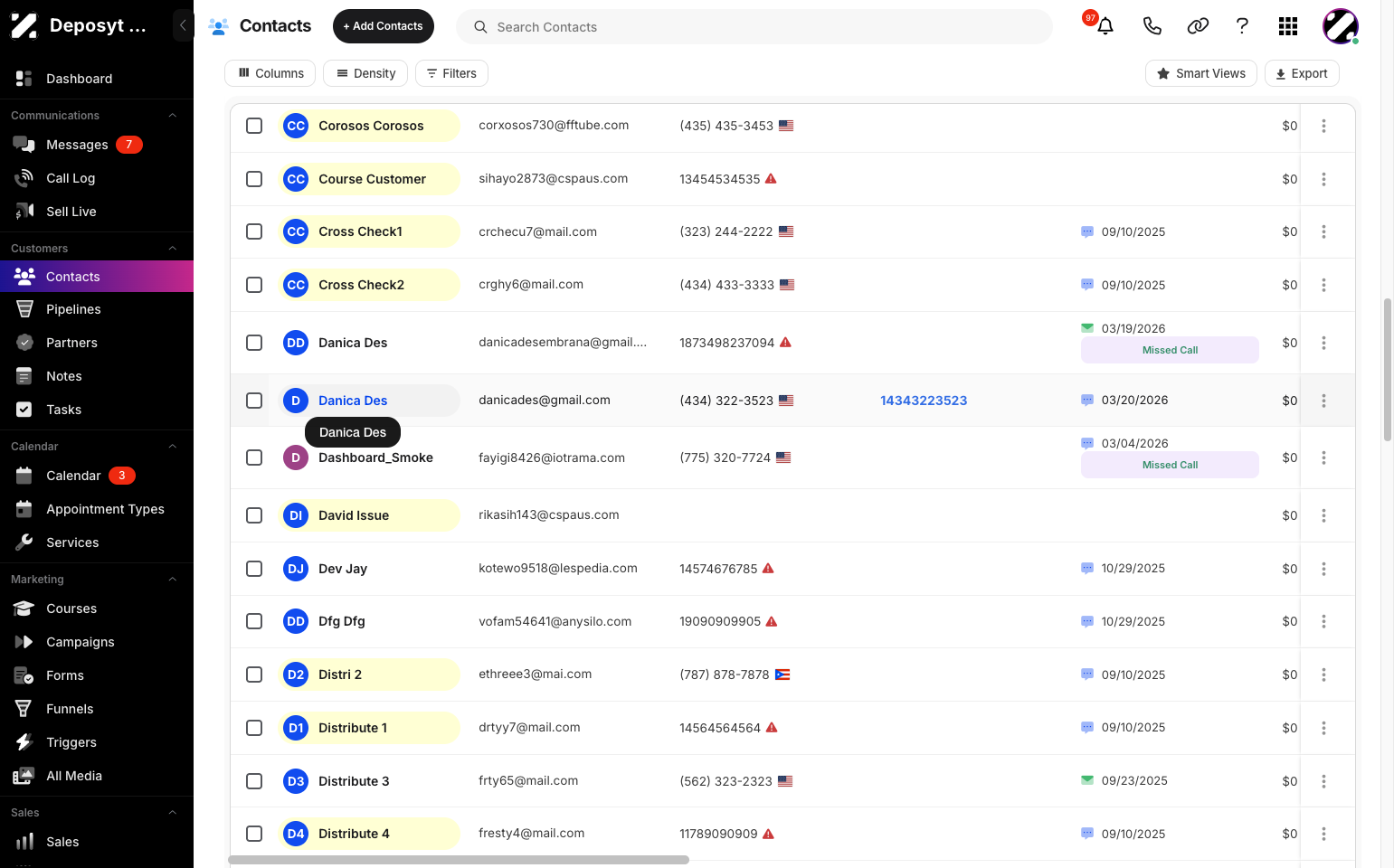
Task: Collapse the sidebar with the arrow button
Action: pyautogui.click(x=183, y=25)
